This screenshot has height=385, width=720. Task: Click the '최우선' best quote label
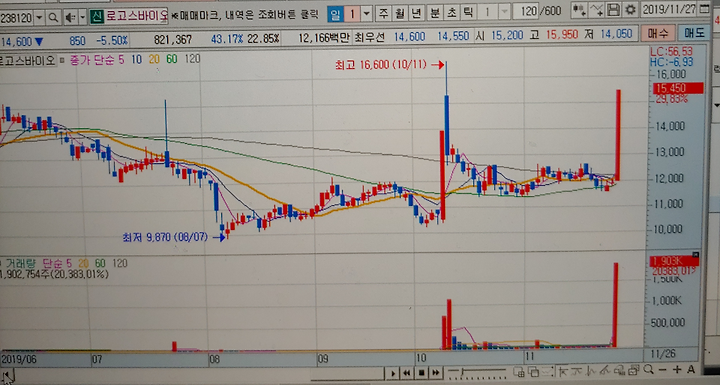pos(369,37)
